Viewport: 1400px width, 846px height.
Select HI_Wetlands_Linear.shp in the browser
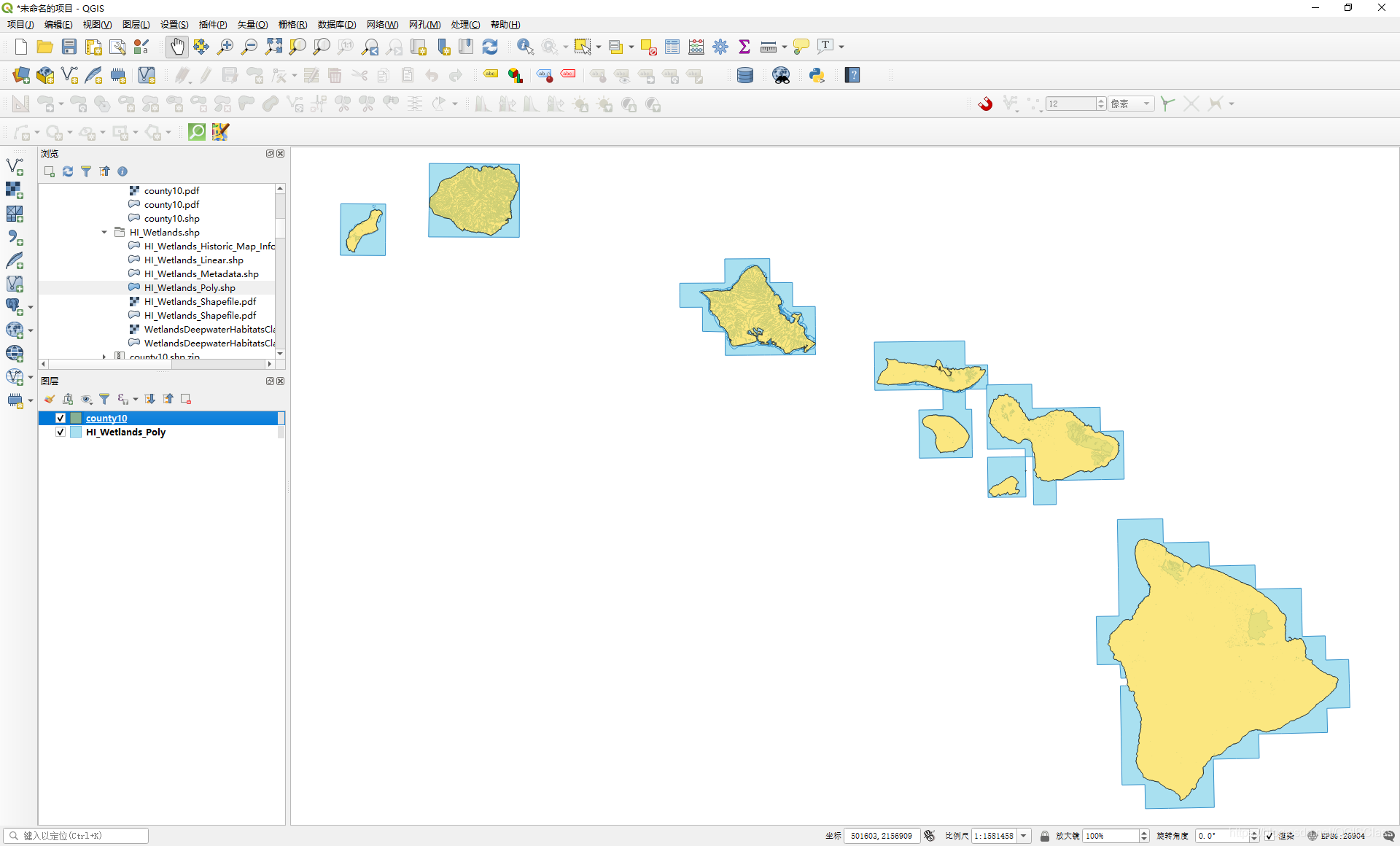click(193, 260)
